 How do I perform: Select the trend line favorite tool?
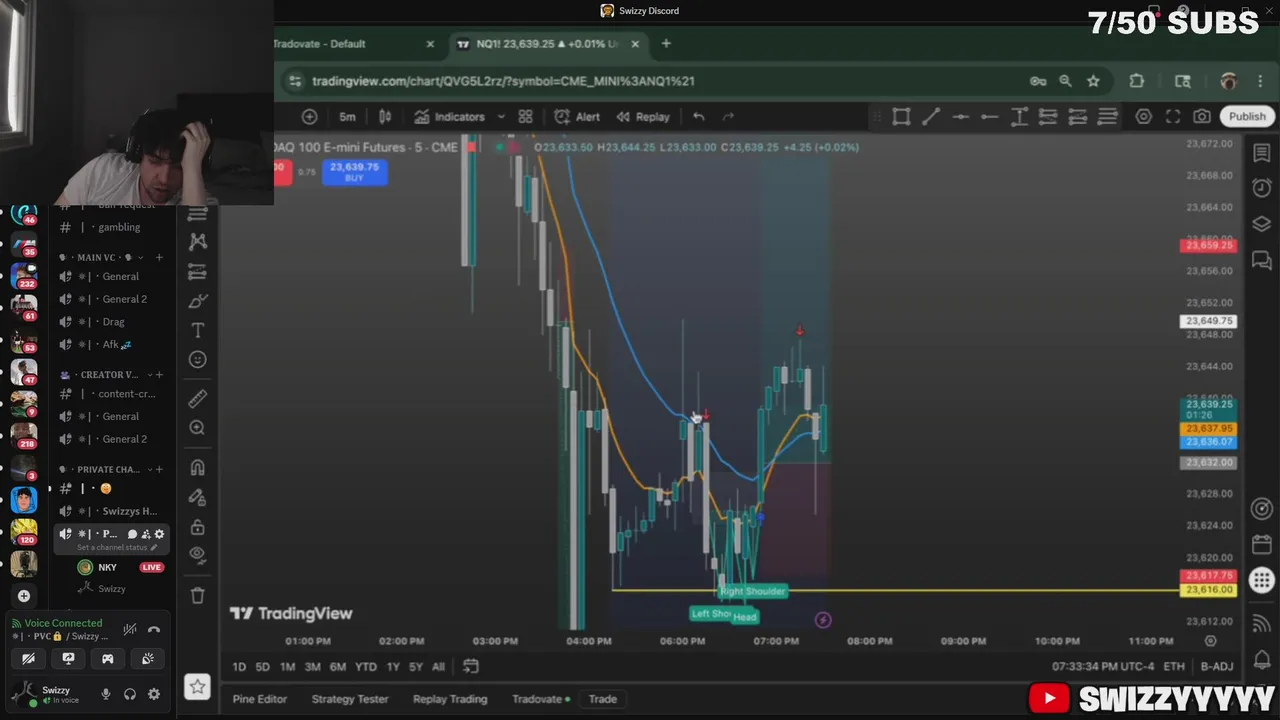point(930,117)
